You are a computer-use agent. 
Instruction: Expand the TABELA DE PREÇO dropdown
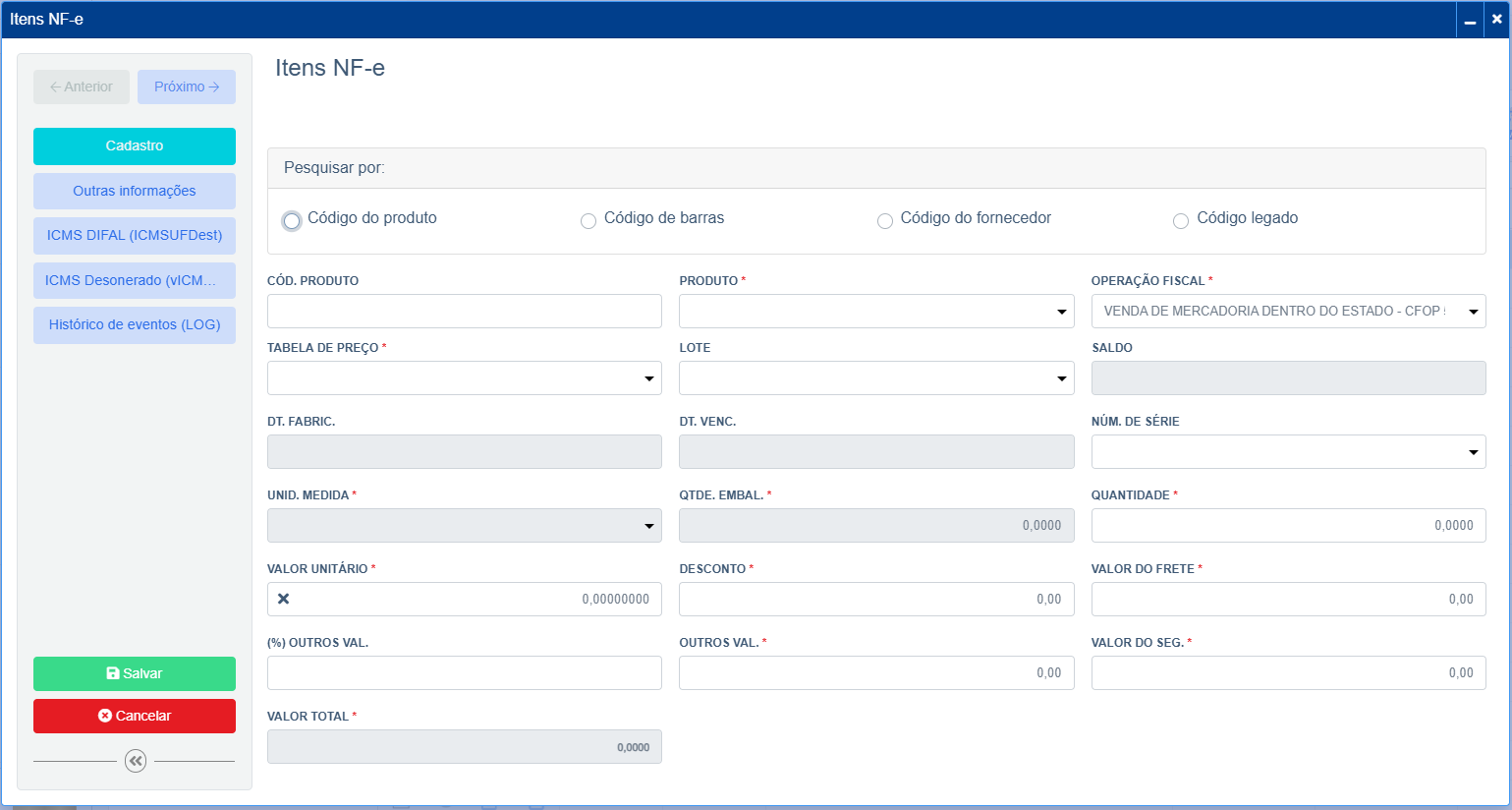tap(649, 377)
